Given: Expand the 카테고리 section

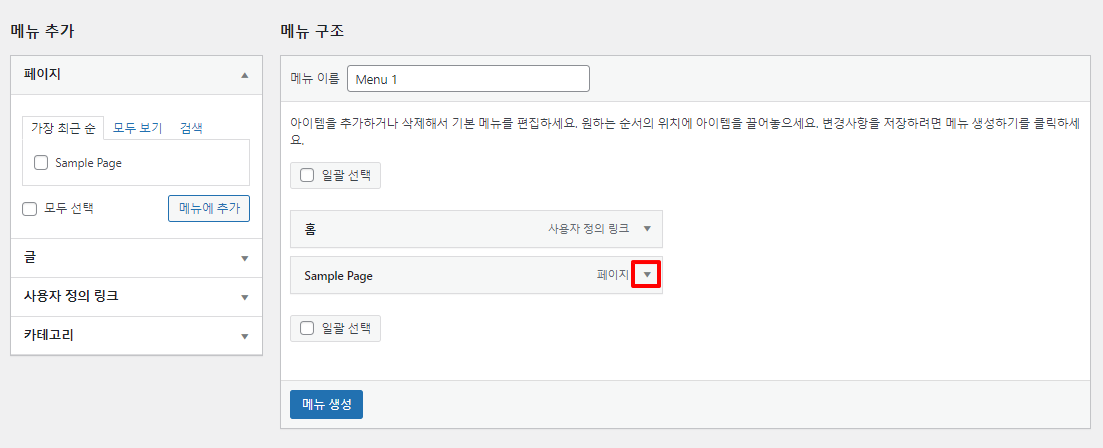Looking at the screenshot, I should tap(136, 335).
